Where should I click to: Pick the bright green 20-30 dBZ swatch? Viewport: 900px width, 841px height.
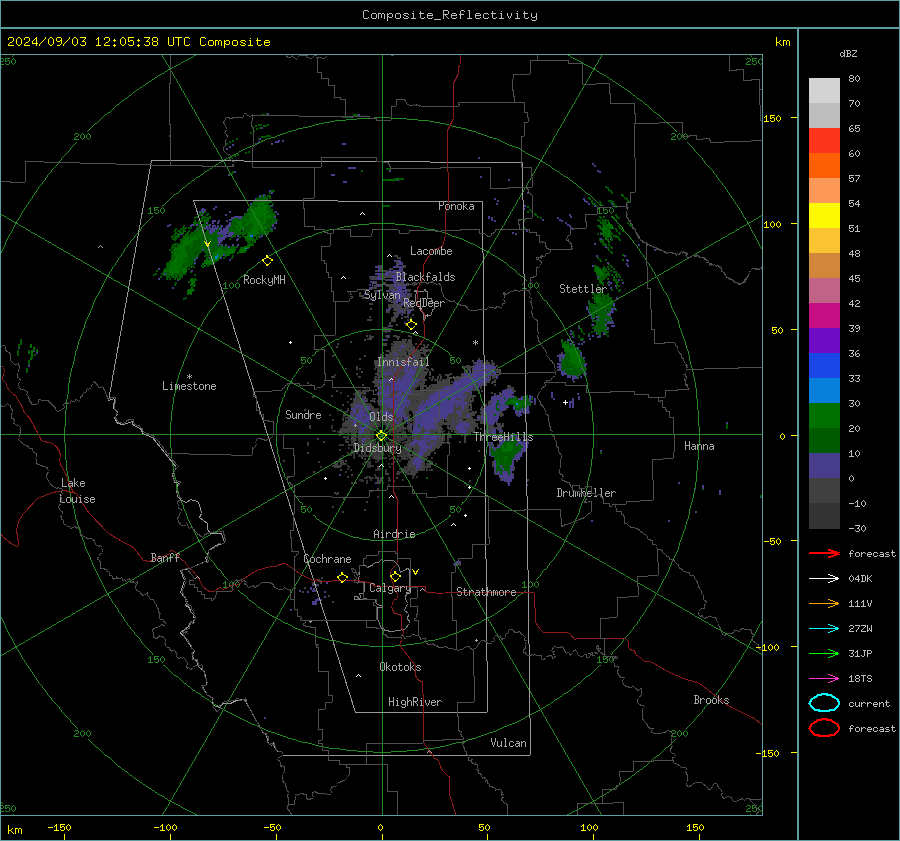[824, 415]
